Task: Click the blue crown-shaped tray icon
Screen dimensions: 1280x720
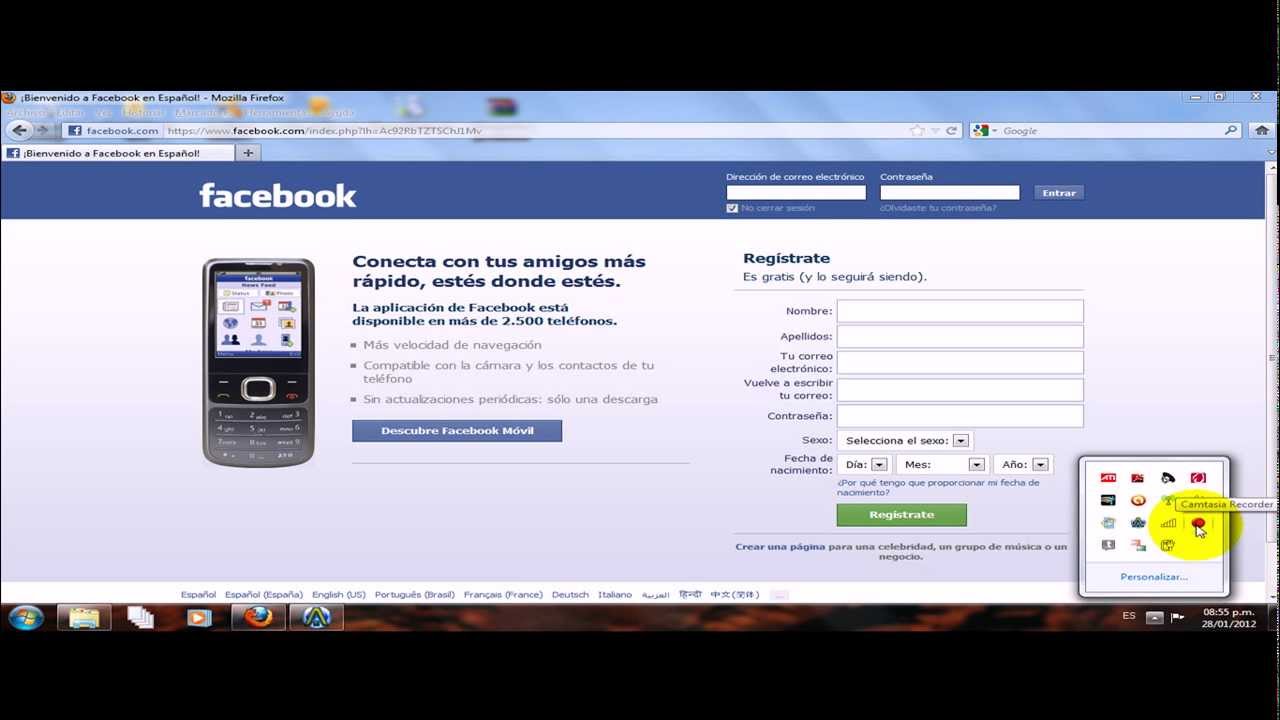Action: click(1138, 523)
